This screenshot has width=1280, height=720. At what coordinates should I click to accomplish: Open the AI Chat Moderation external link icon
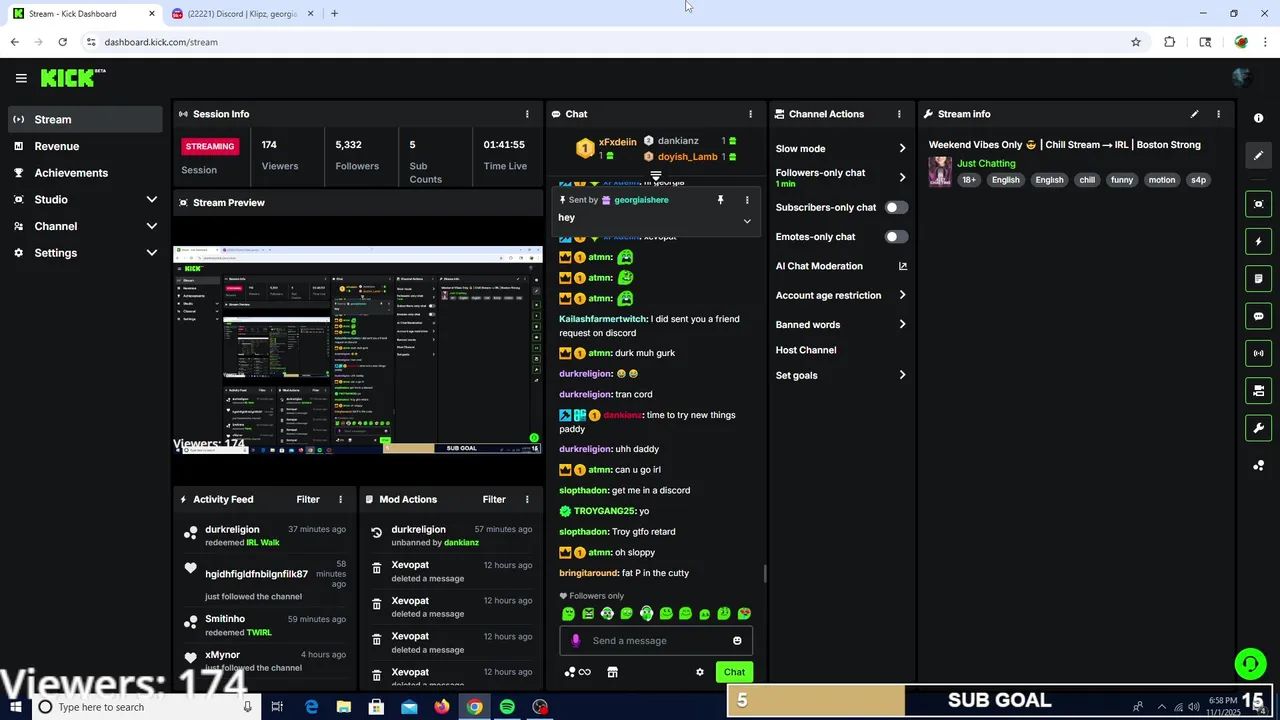click(903, 266)
